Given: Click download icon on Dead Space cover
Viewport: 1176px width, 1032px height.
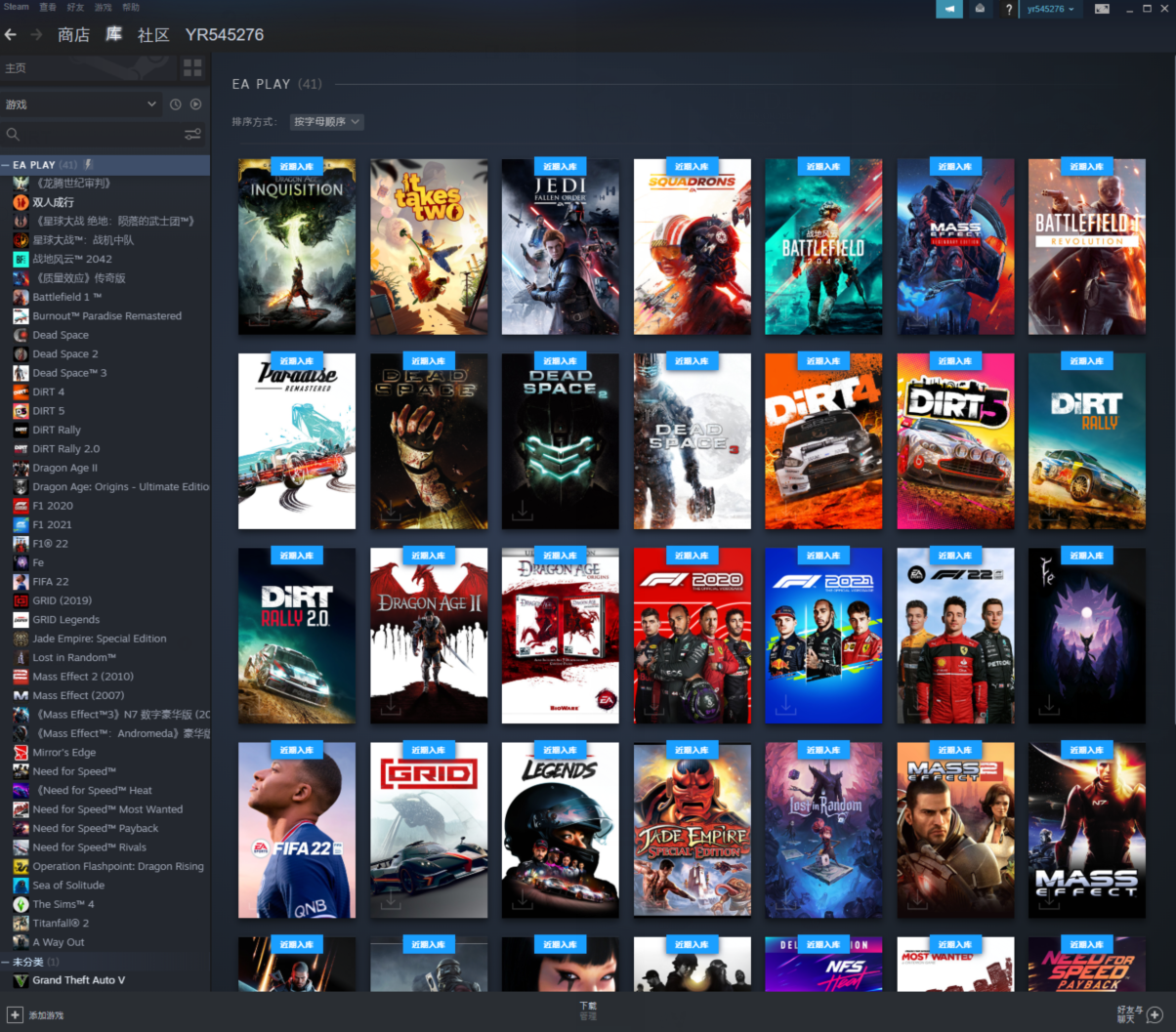Looking at the screenshot, I should click(391, 510).
